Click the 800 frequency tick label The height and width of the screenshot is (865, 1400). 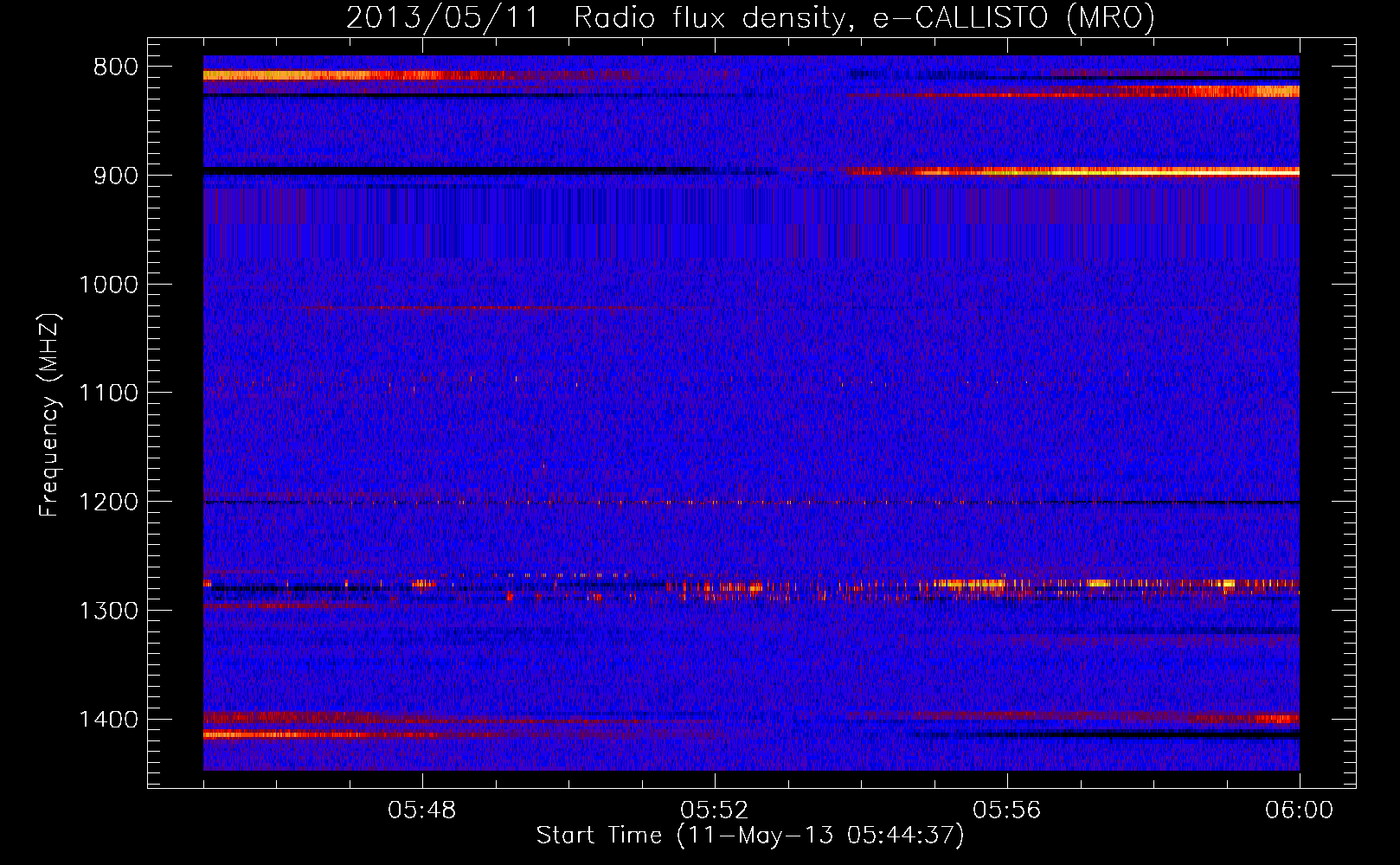[115, 67]
